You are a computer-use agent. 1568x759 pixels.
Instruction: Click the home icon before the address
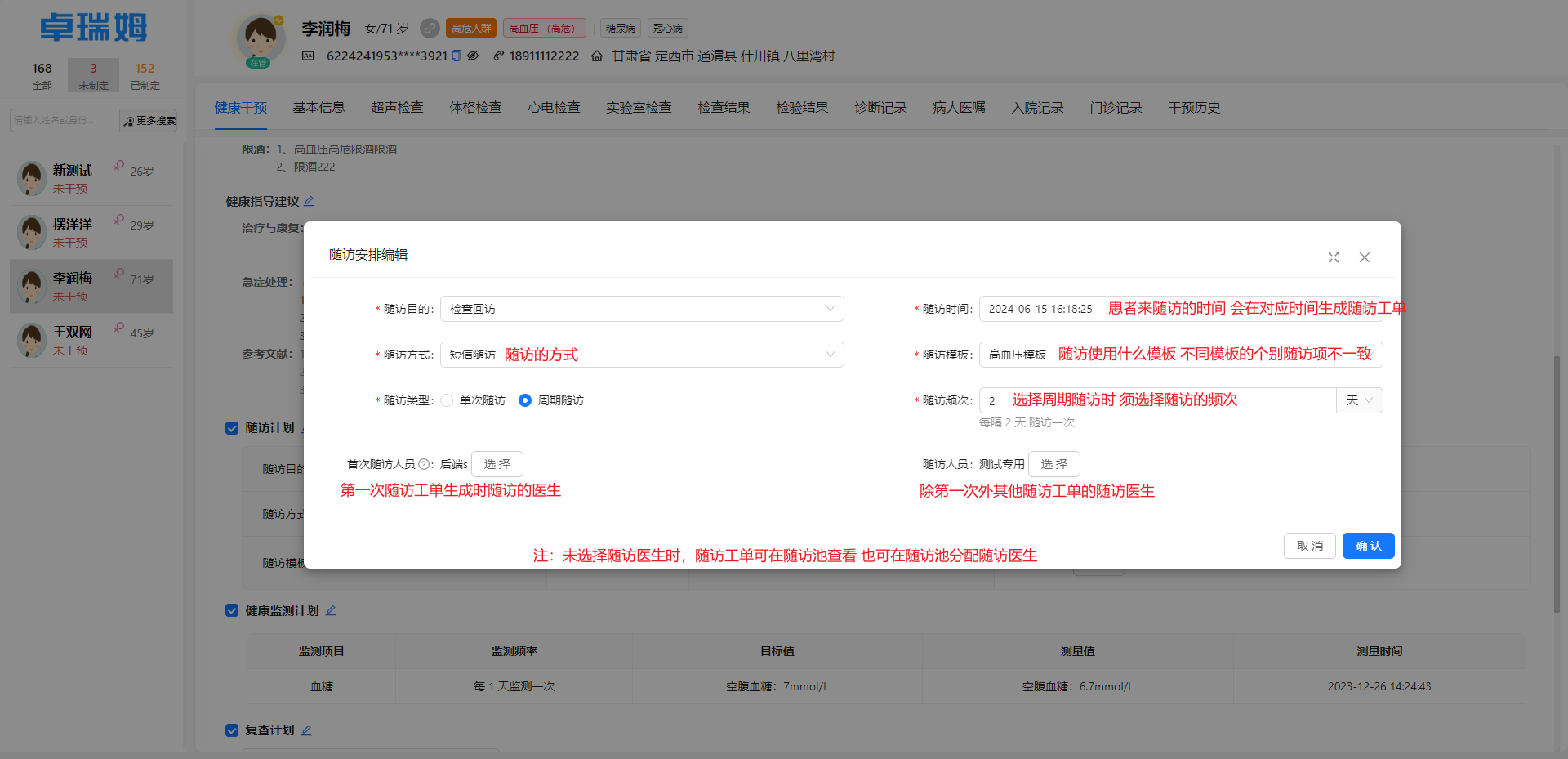click(x=596, y=56)
